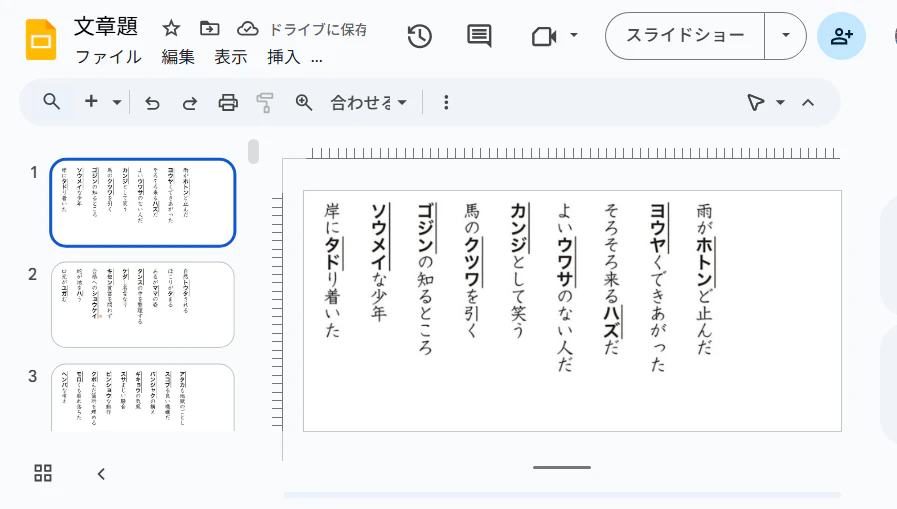
Task: Click the text 雨がホトンど止んだ
Action: pyautogui.click(x=705, y=279)
